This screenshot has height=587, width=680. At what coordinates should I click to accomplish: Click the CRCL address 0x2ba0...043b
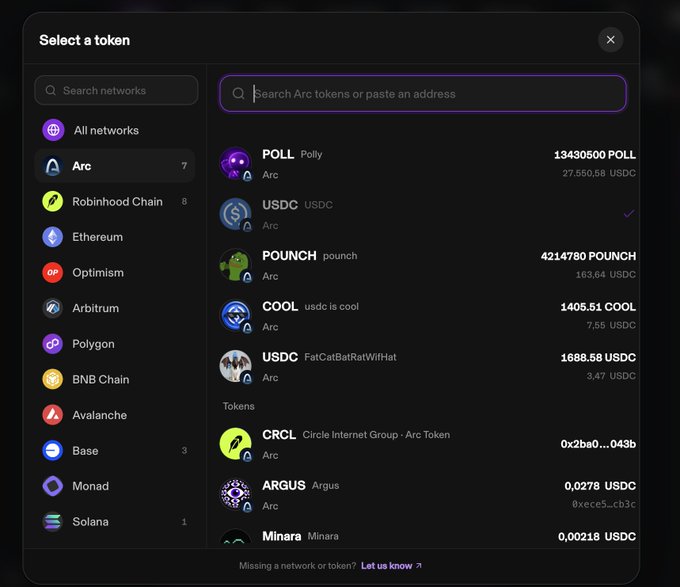598,444
